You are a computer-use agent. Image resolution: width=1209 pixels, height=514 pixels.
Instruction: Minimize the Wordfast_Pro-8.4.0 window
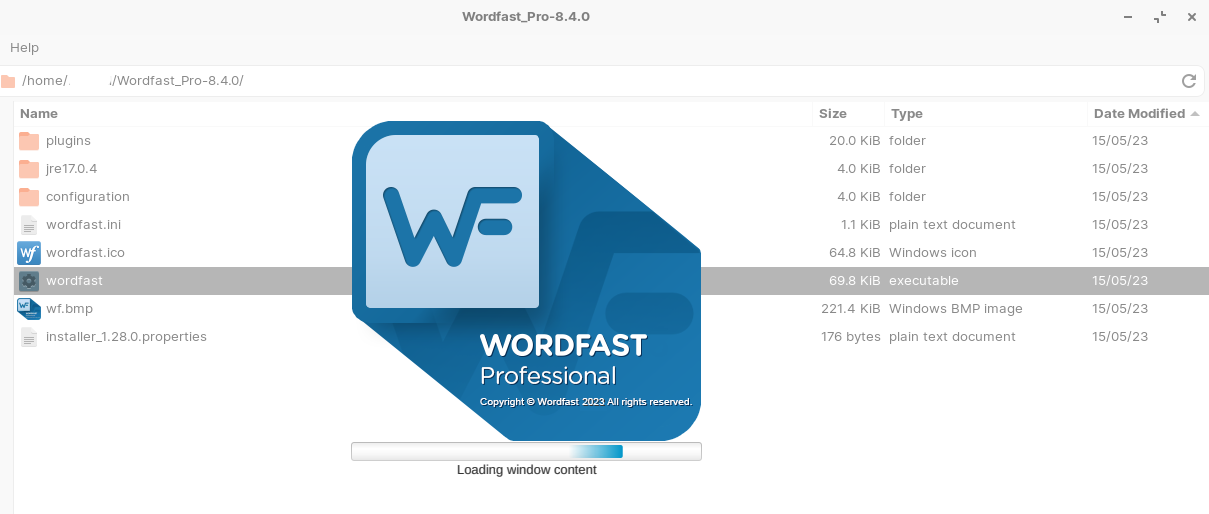pos(1129,17)
